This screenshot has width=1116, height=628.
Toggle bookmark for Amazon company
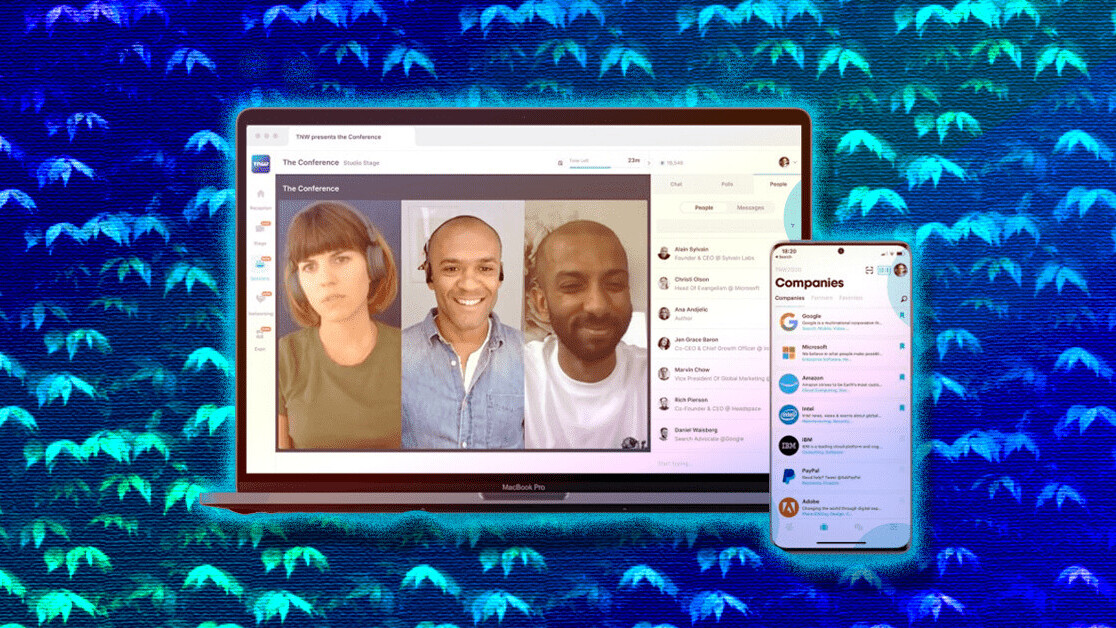pos(901,378)
